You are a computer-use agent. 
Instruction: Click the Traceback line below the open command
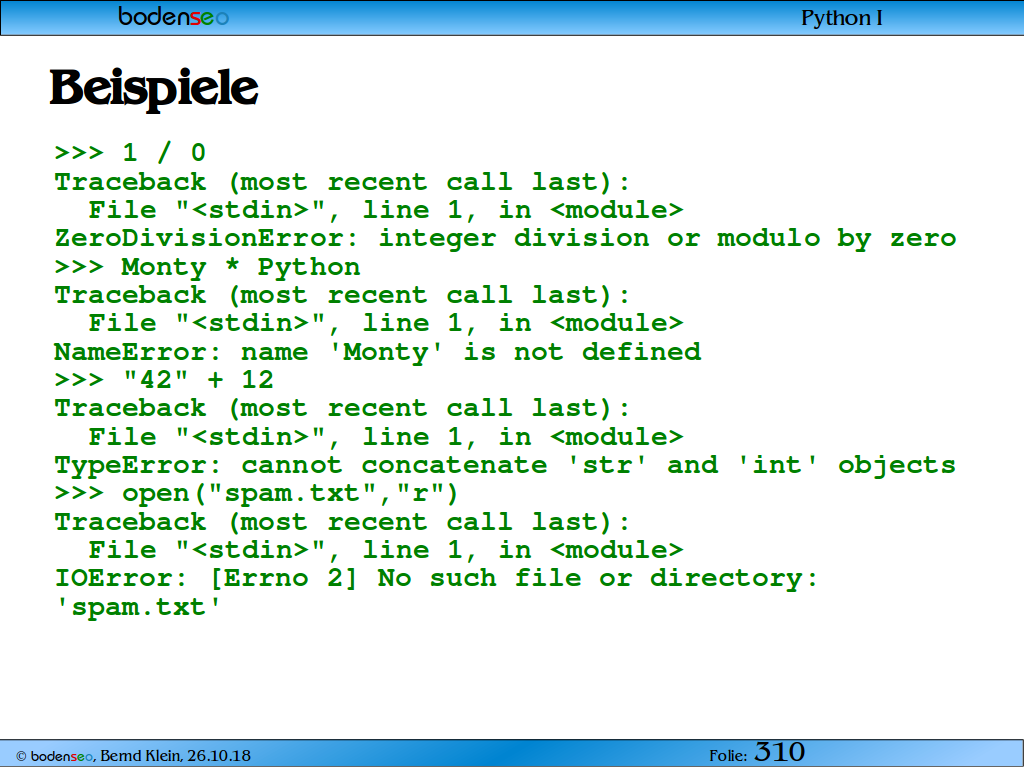tap(342, 522)
